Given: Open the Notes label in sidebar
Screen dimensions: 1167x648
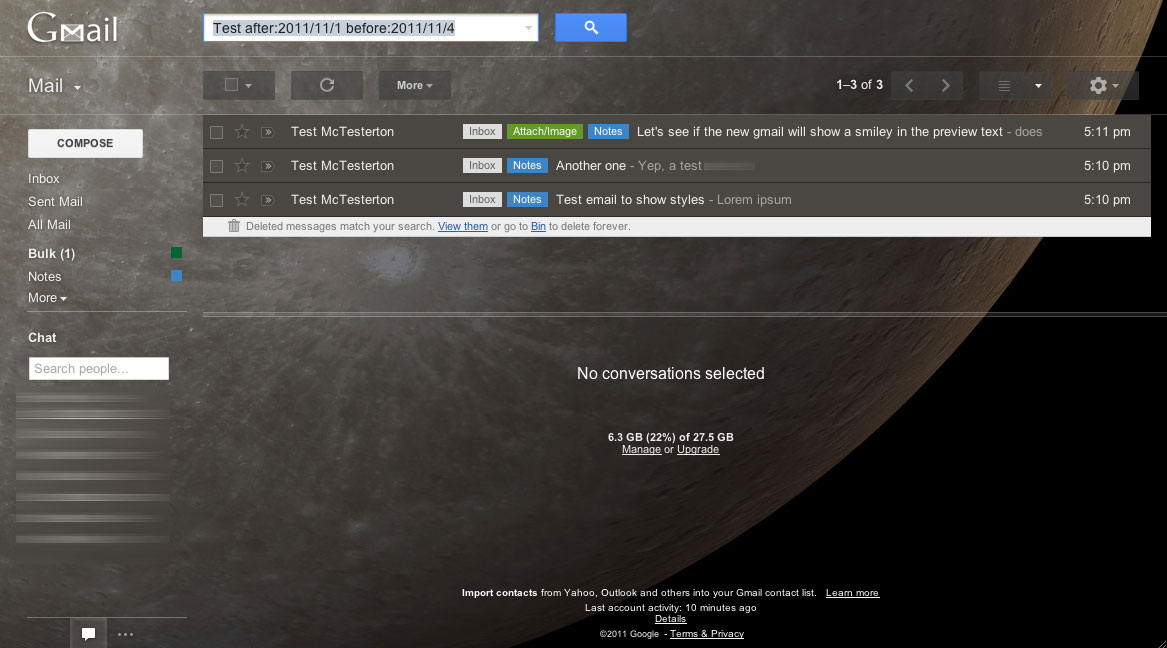Looking at the screenshot, I should coord(45,277).
